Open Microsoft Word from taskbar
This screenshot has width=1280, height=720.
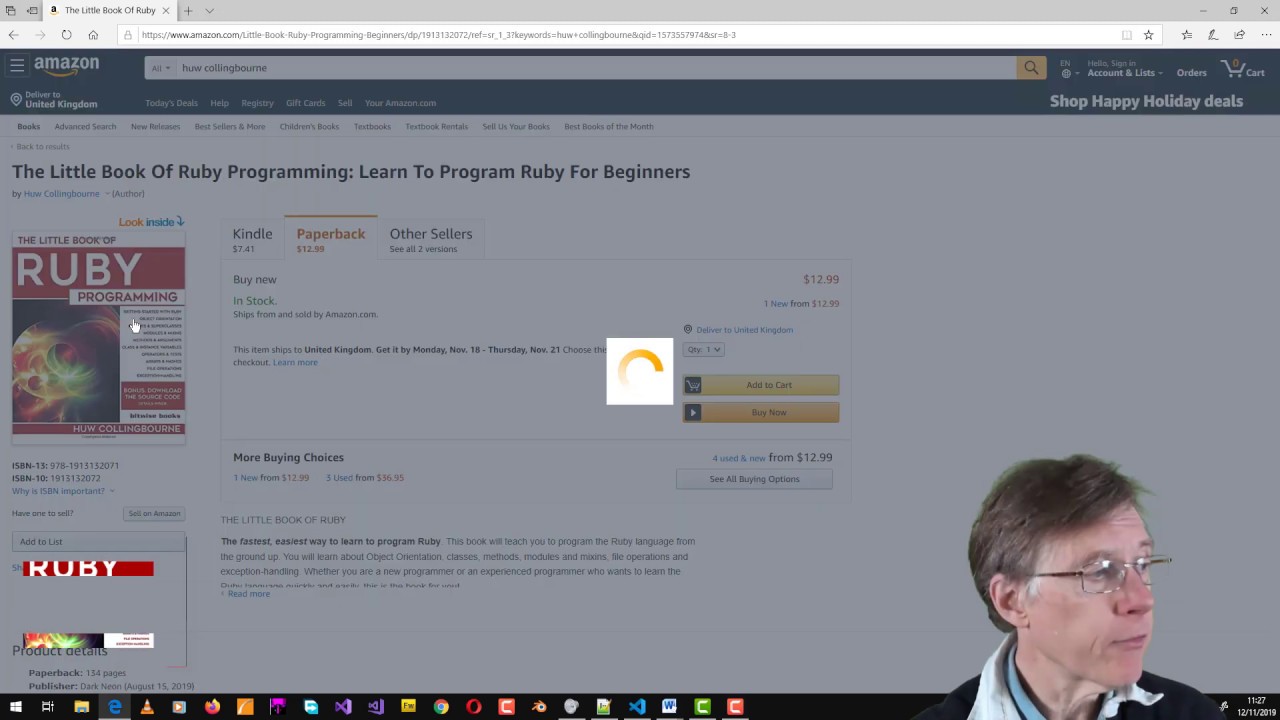(x=669, y=707)
